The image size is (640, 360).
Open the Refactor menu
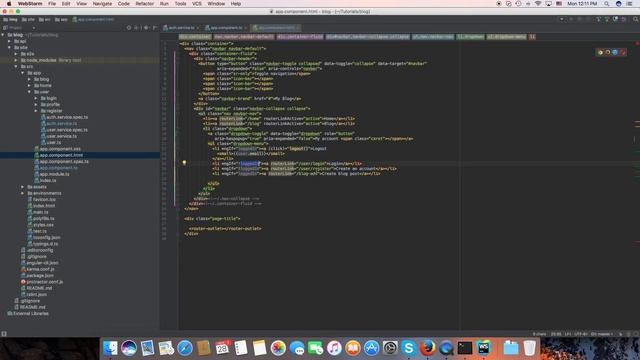coord(144,4)
